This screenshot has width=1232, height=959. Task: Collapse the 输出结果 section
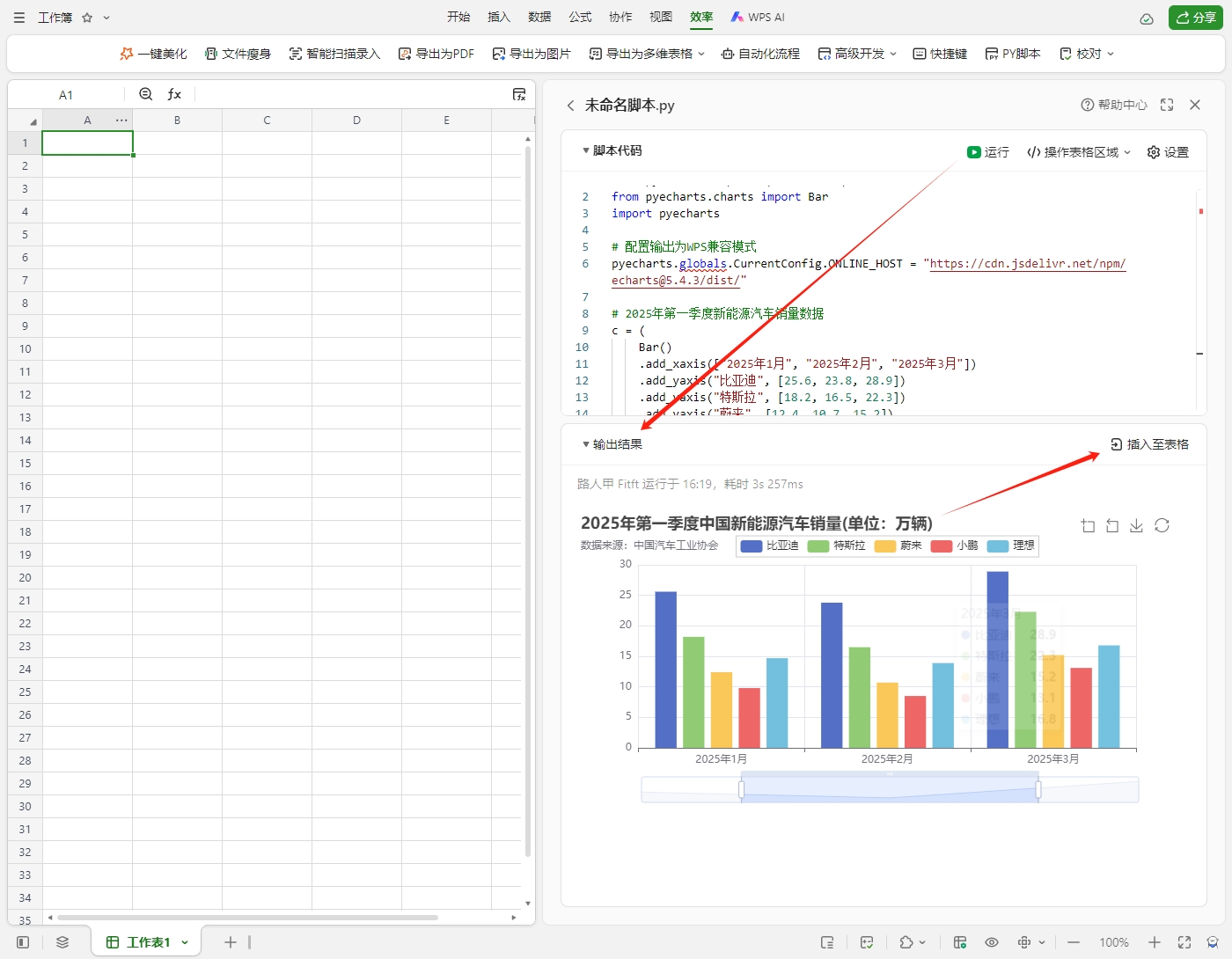(x=586, y=444)
